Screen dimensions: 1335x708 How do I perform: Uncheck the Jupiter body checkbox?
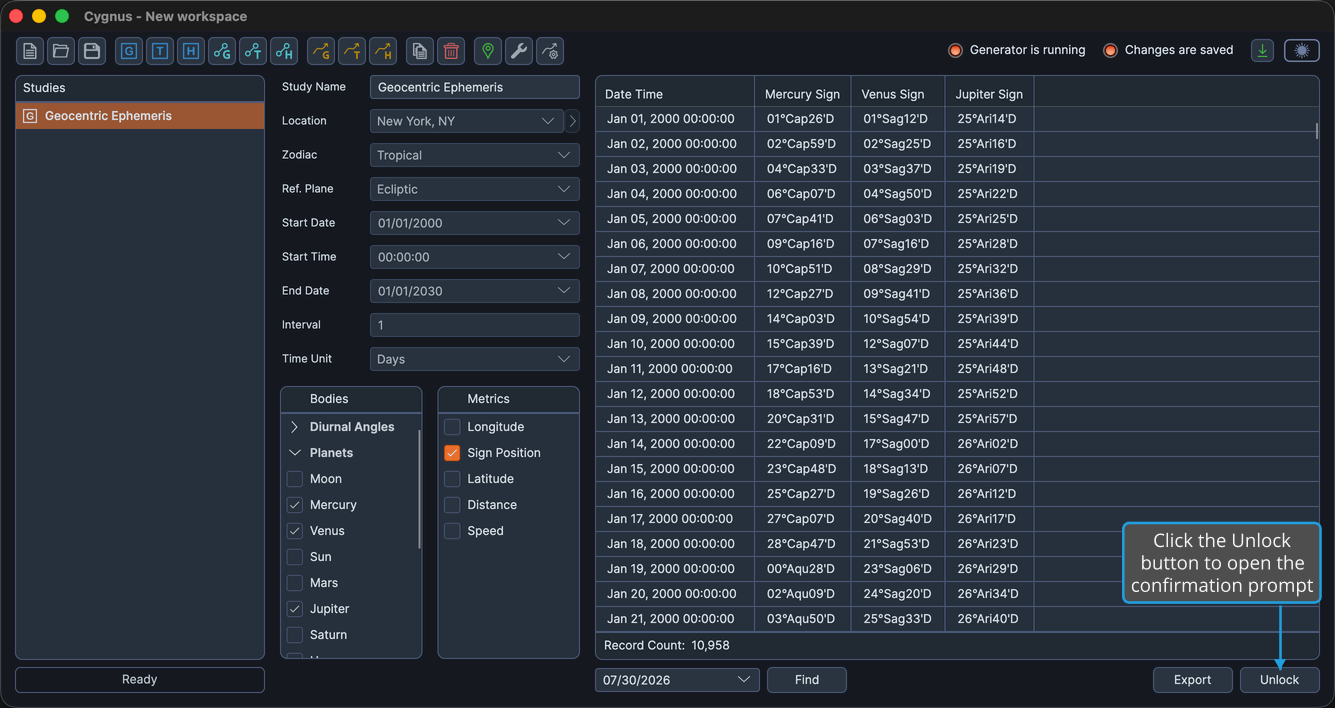click(295, 609)
